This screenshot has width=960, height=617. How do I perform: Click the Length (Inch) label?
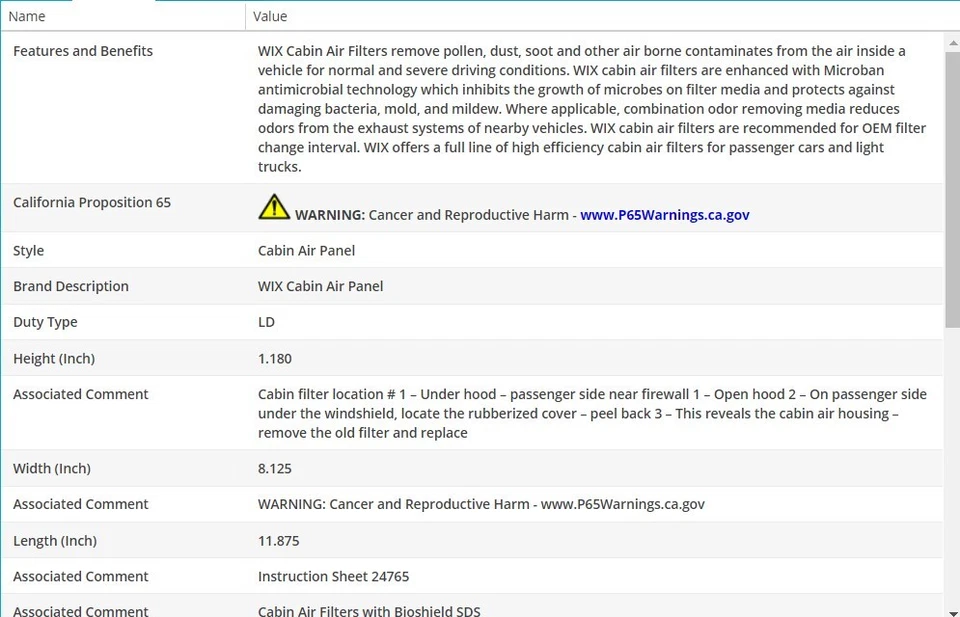55,541
